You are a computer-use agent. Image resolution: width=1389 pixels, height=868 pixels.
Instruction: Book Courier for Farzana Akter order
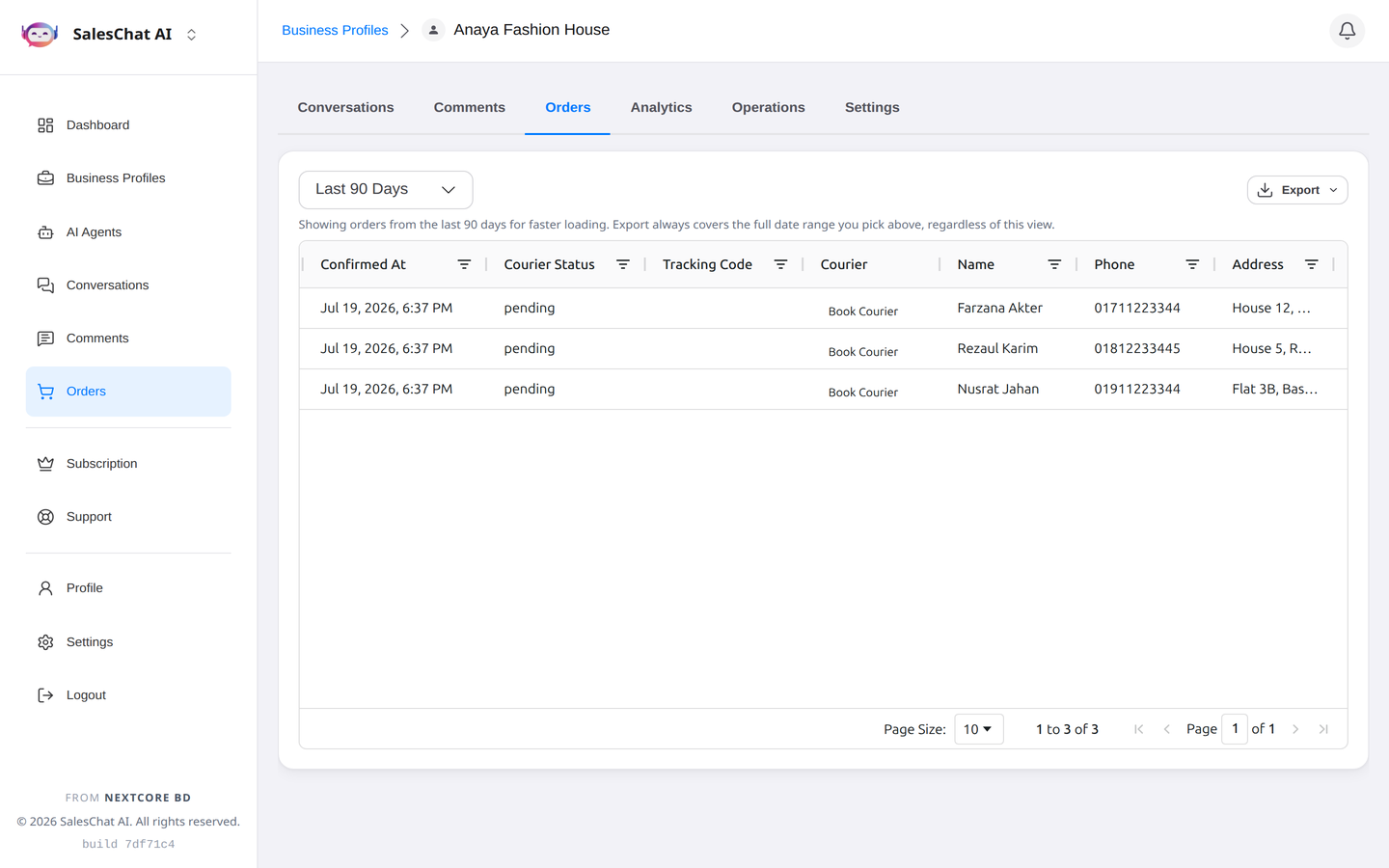click(862, 311)
